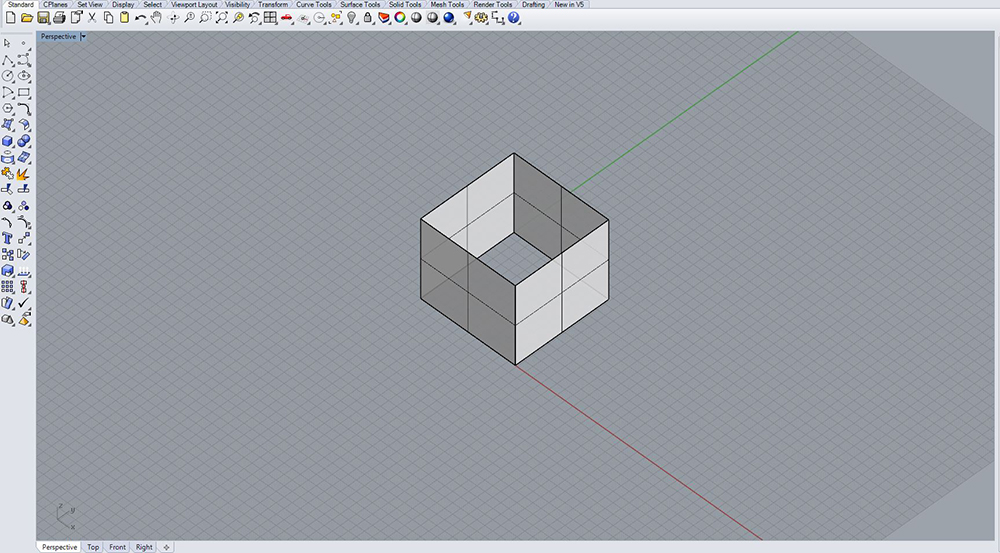Switch to the Set View tab
This screenshot has width=1000, height=553.
90,4
